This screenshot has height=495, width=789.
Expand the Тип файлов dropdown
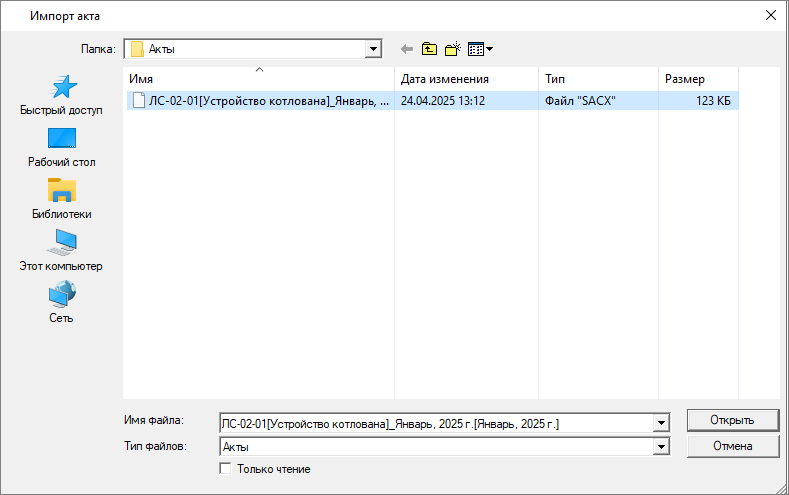660,447
